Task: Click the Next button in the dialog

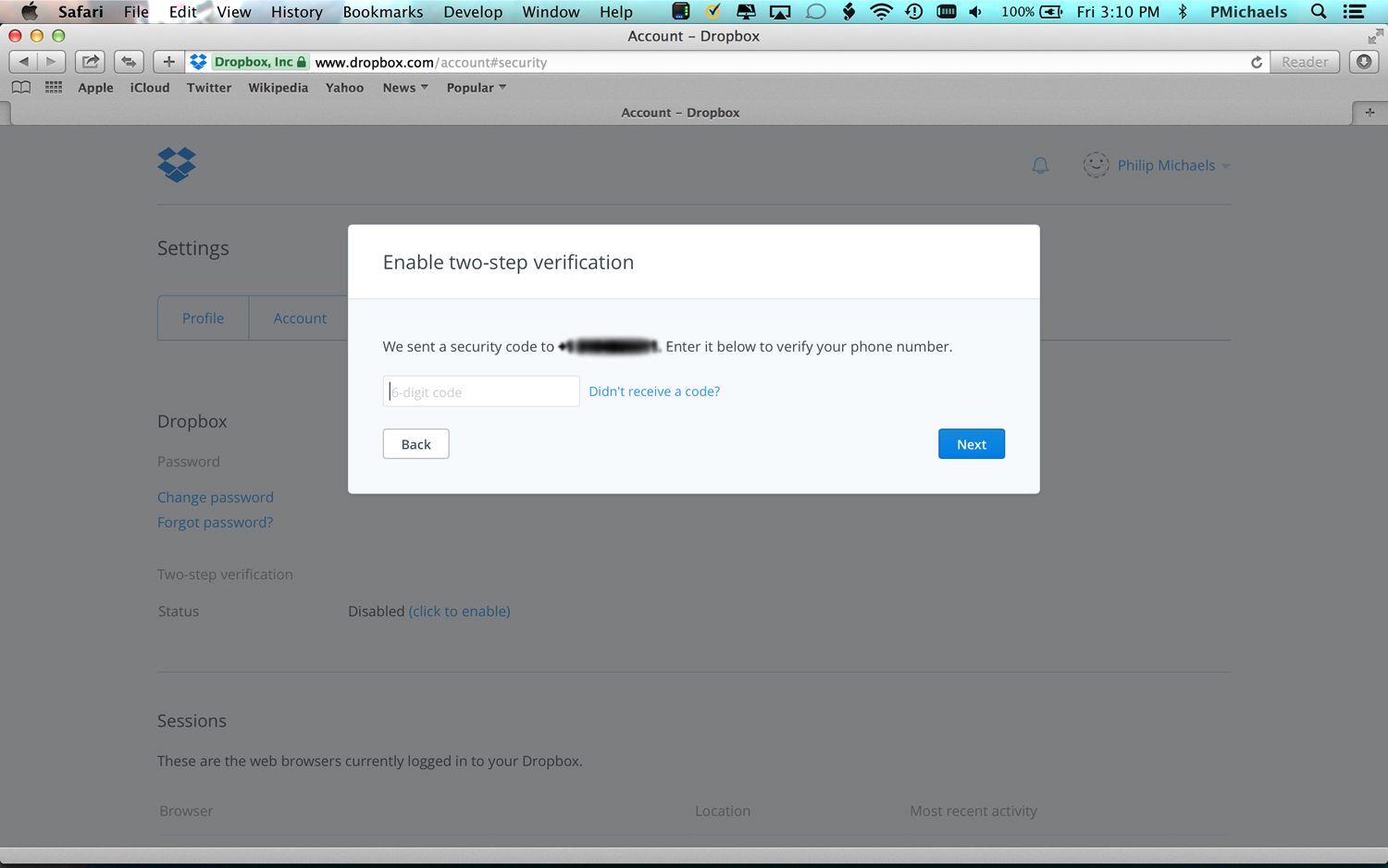Action: pyautogui.click(x=971, y=444)
